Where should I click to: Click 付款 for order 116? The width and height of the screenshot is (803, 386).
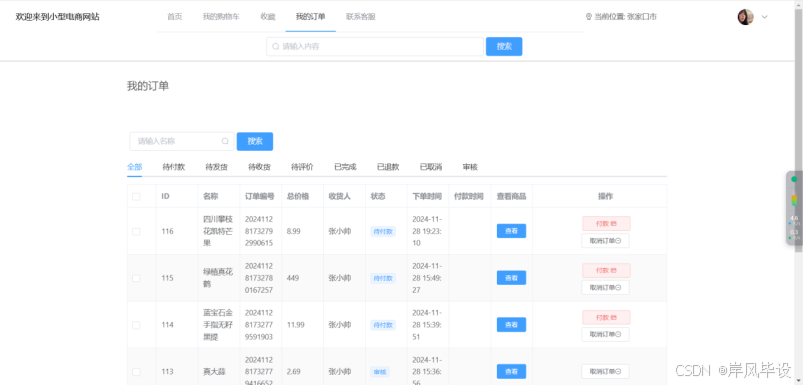pyautogui.click(x=606, y=224)
